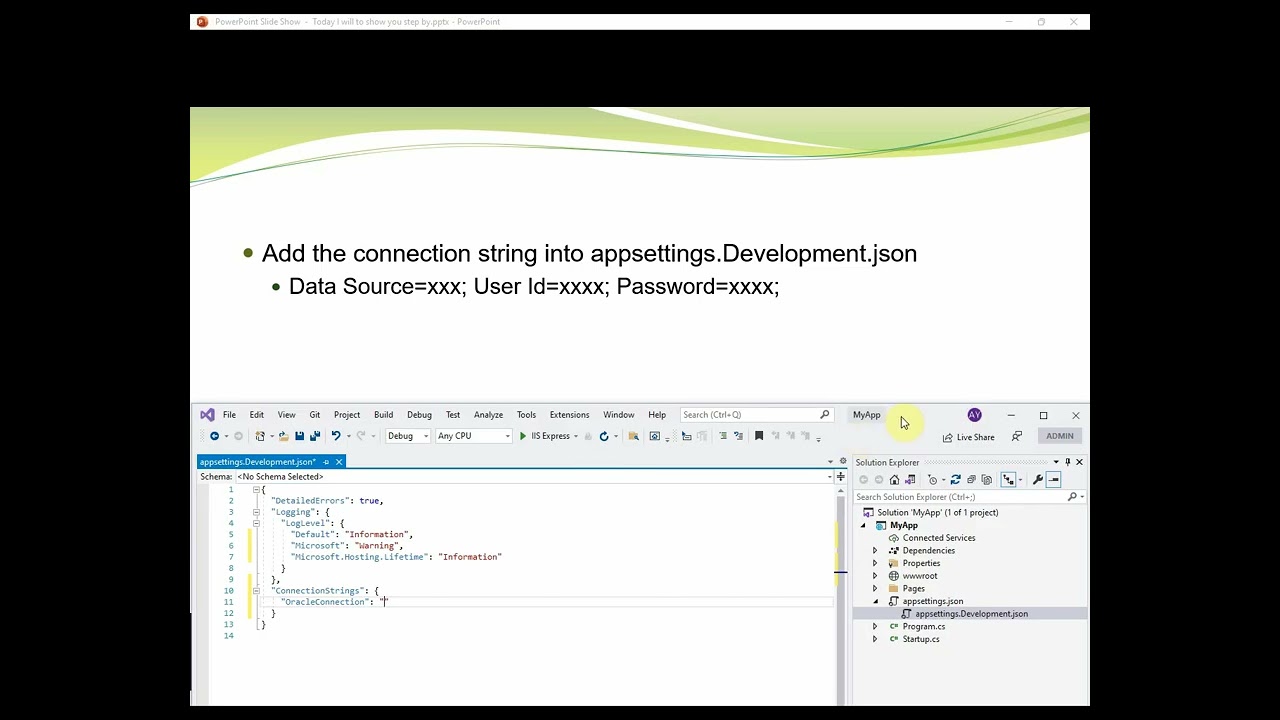Click in the Search Solution Explorer field
The image size is (1280, 720).
[960, 497]
